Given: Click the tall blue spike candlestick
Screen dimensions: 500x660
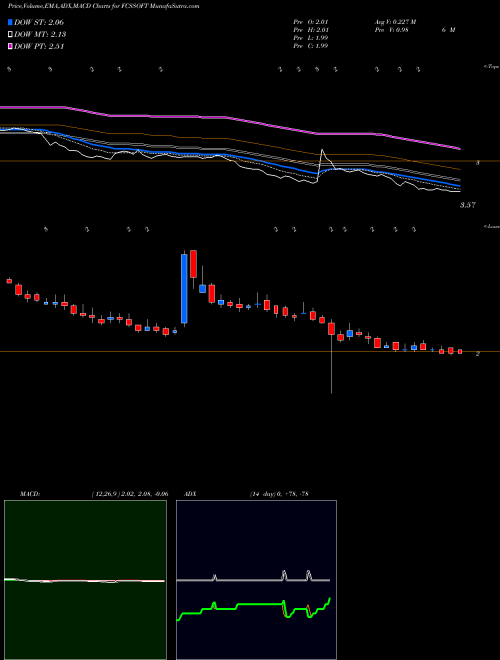Looking at the screenshot, I should 184,289.
